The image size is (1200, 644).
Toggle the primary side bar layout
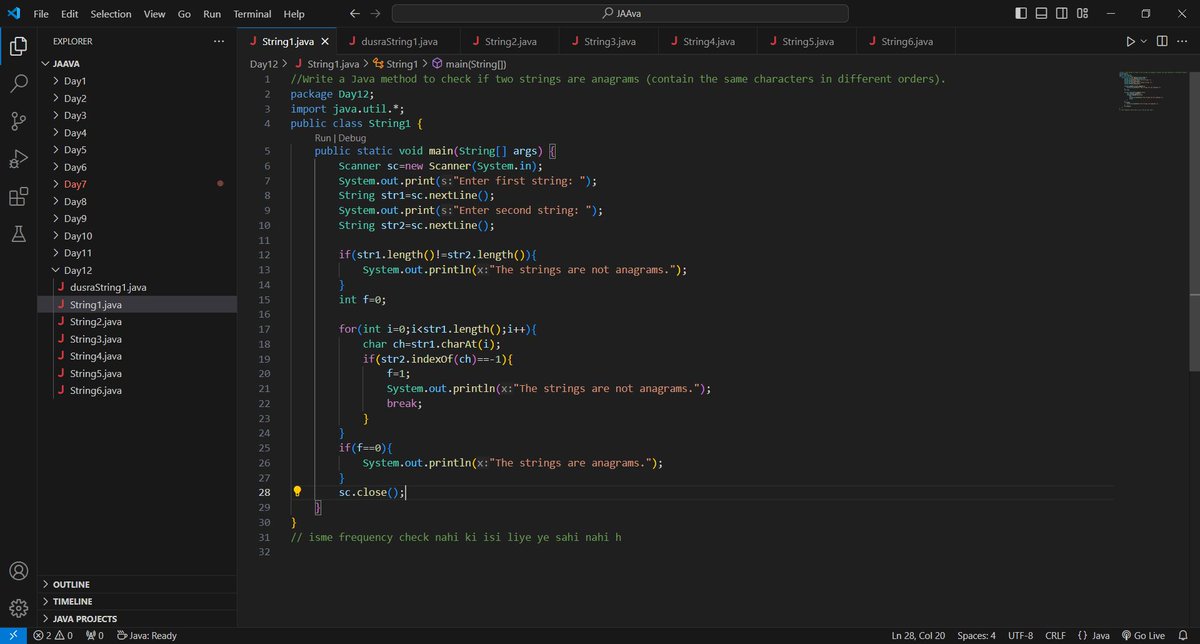coord(1020,14)
